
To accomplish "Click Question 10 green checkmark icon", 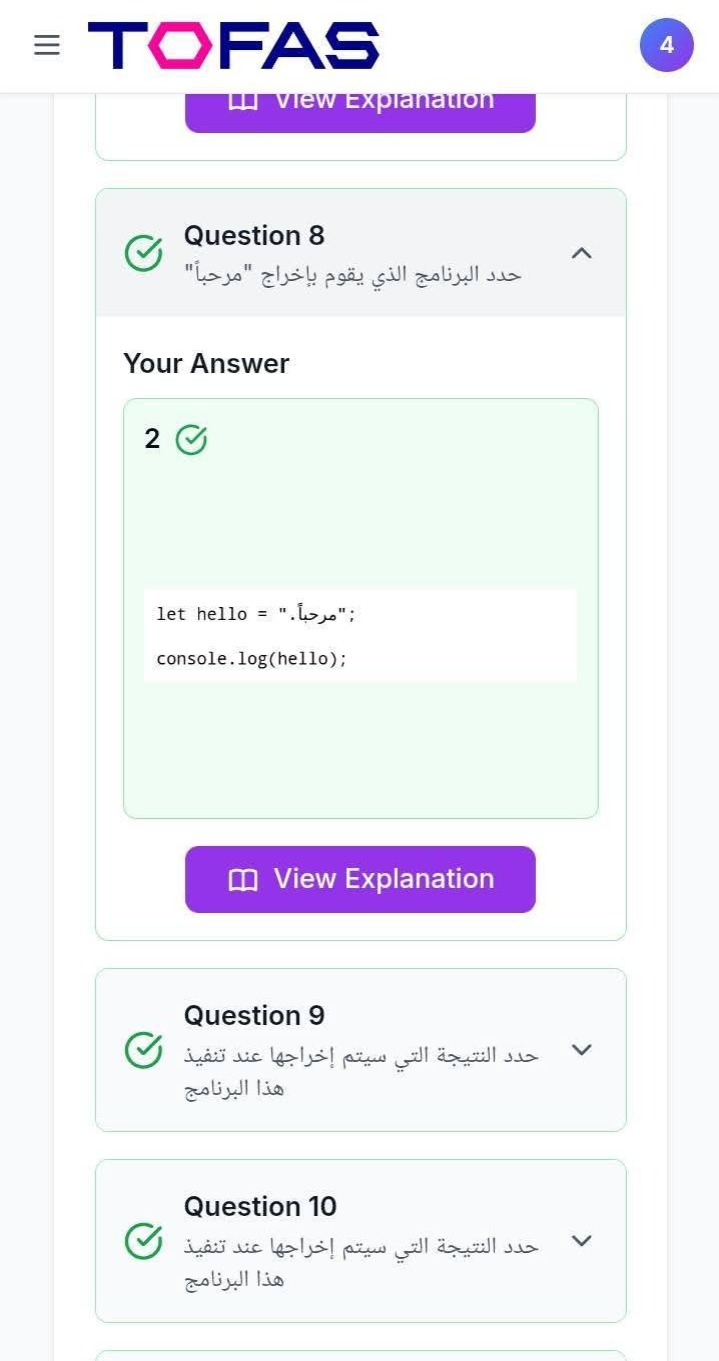I will point(144,1241).
